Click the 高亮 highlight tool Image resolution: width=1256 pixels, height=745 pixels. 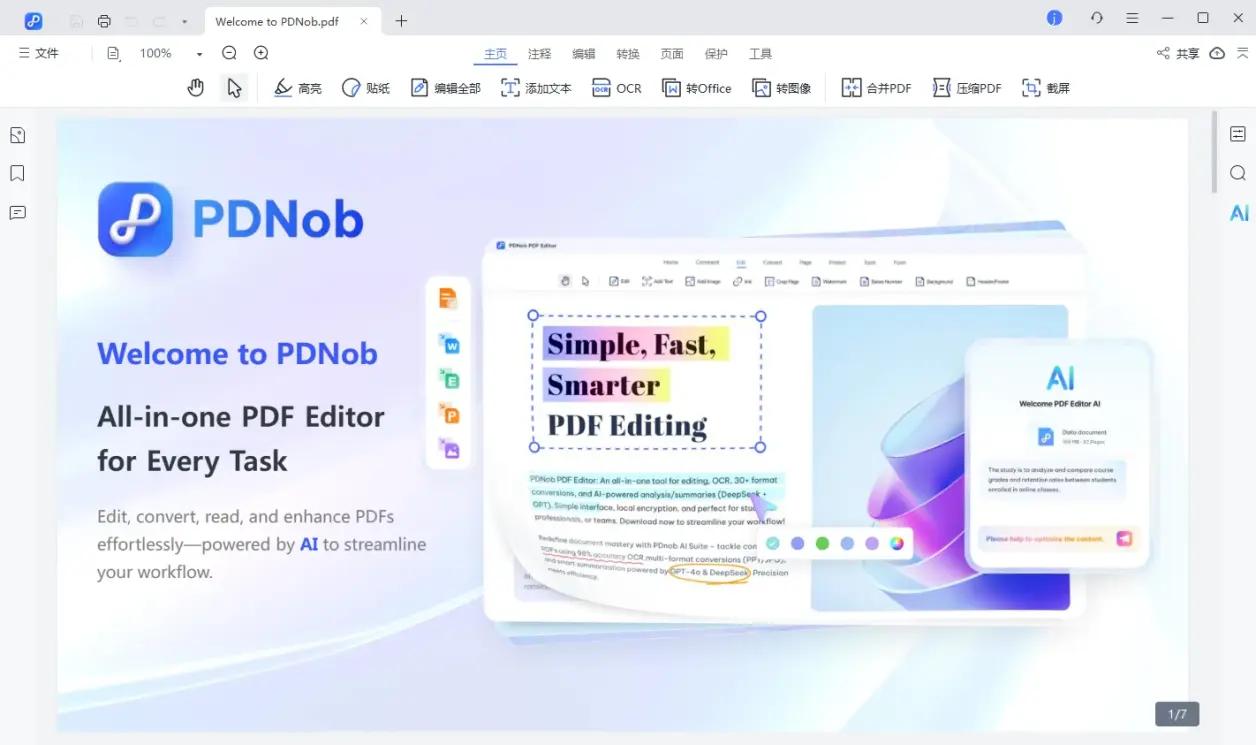coord(298,88)
